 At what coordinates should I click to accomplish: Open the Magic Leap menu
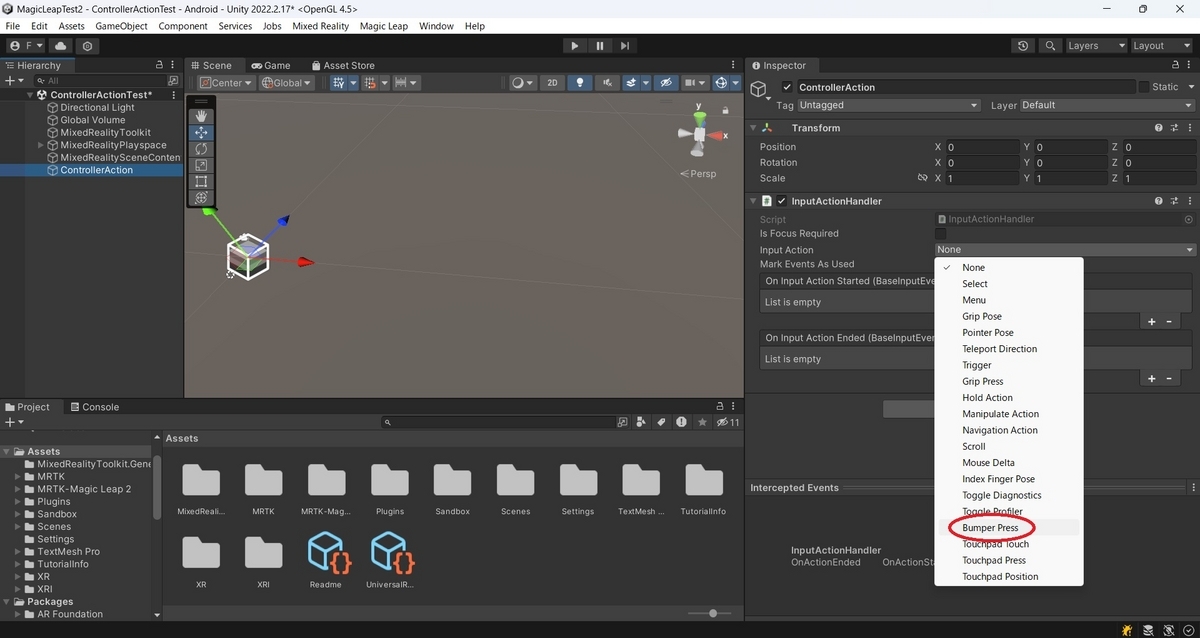coord(383,26)
